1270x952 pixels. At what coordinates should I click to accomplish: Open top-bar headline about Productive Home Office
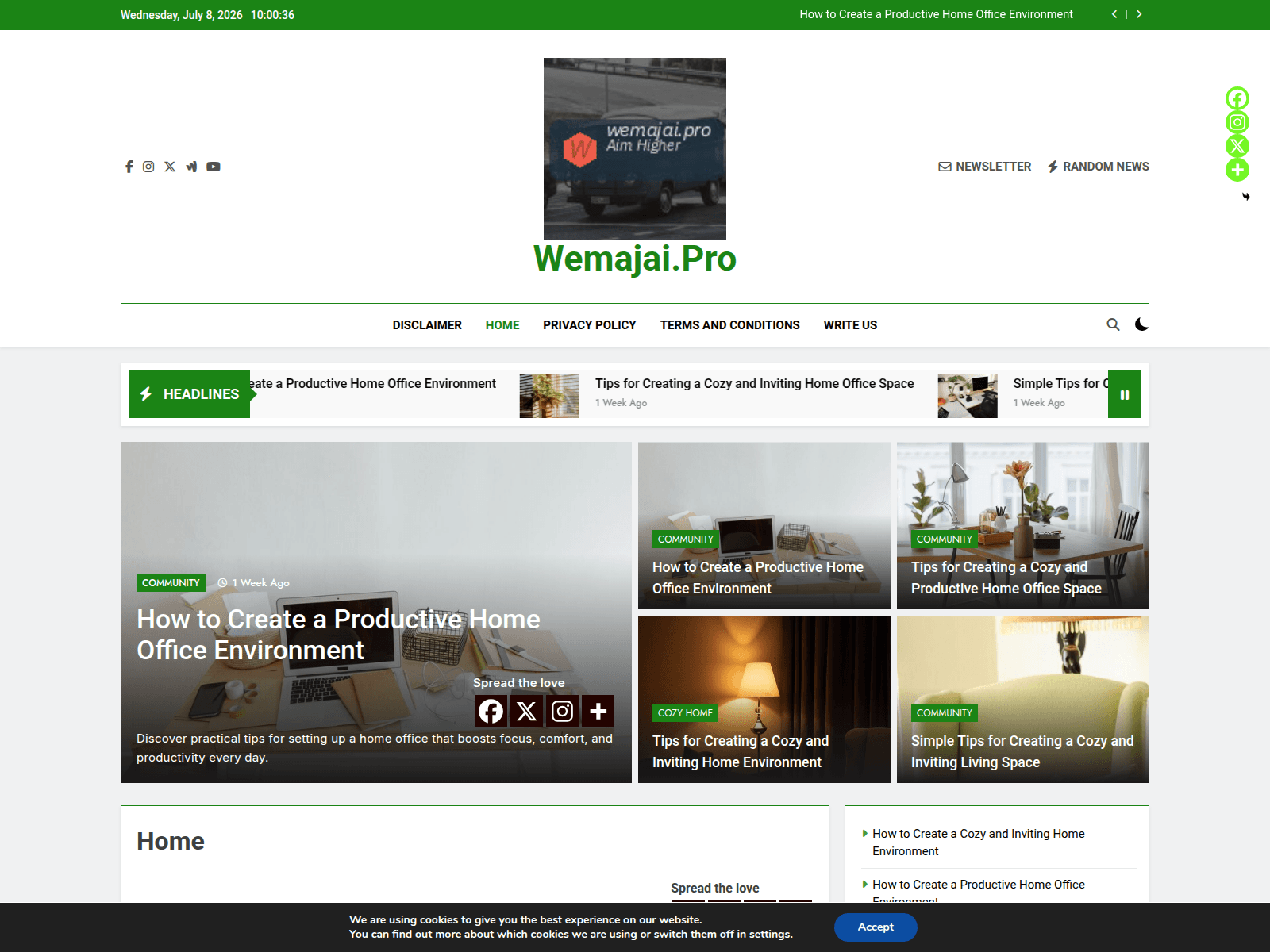click(936, 14)
